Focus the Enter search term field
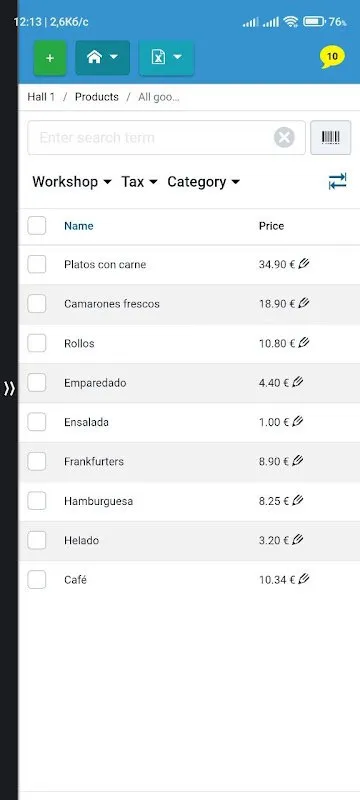This screenshot has width=360, height=800. coord(151,138)
